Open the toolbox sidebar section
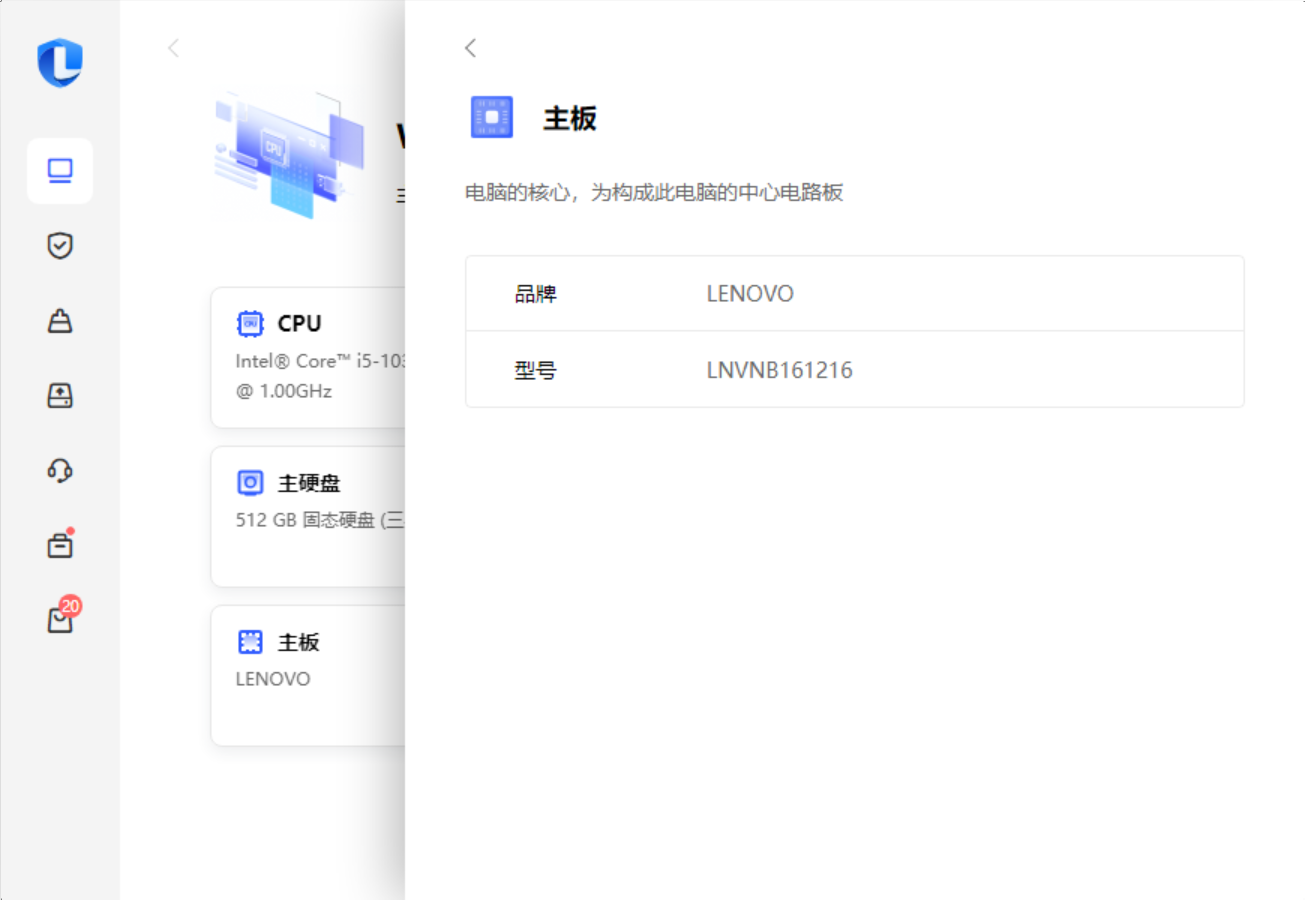The image size is (1305, 900). [x=60, y=545]
